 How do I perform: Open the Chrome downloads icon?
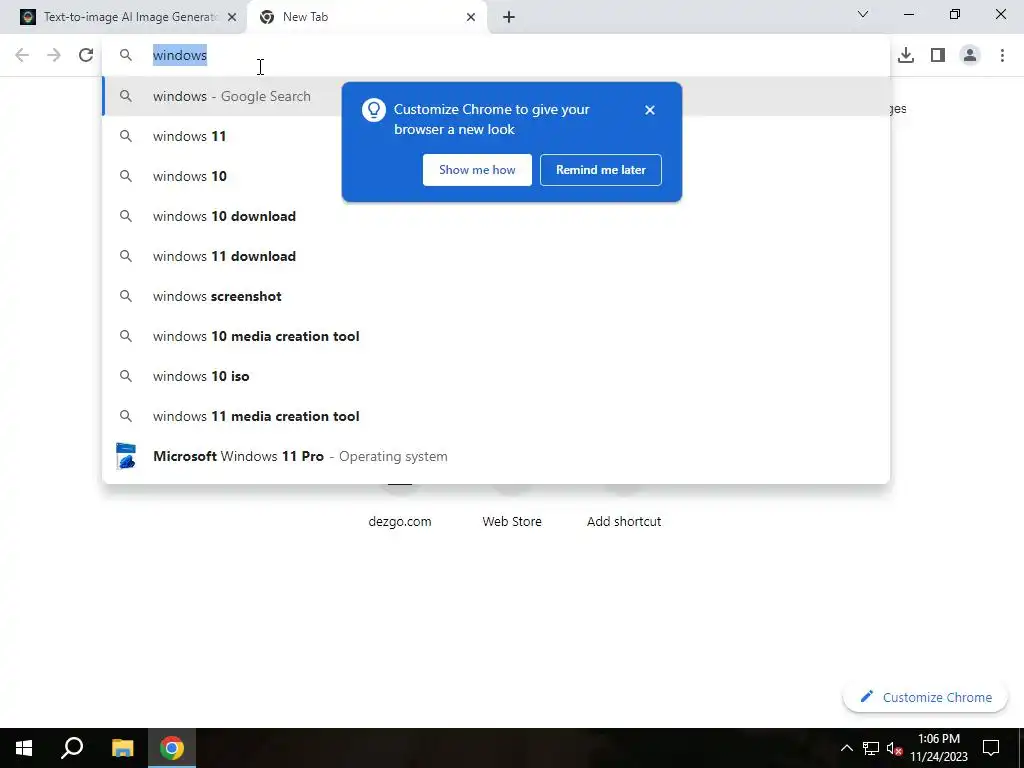(906, 55)
